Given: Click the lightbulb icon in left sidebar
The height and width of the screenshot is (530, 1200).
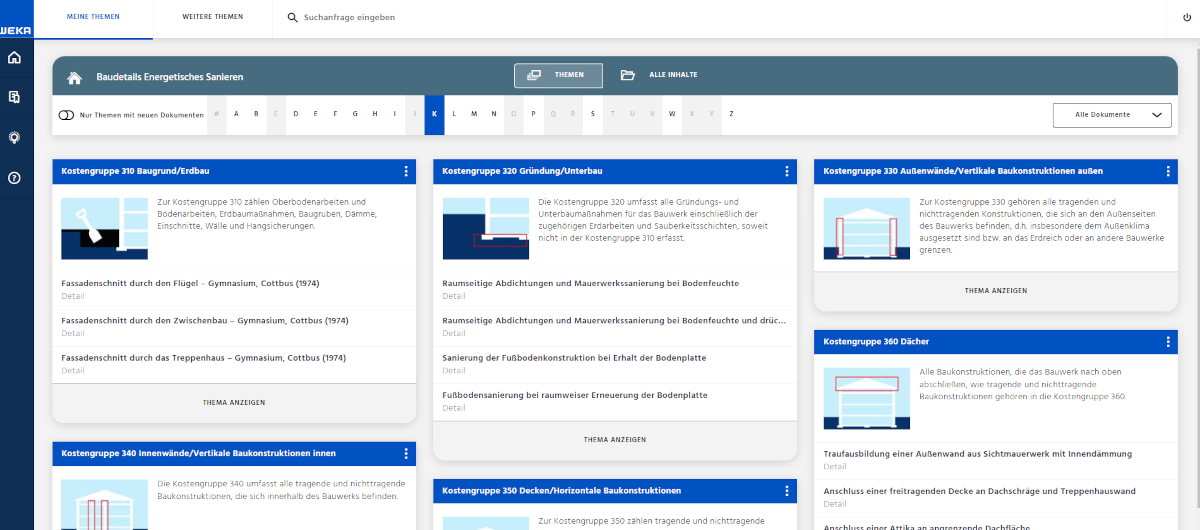Looking at the screenshot, I should (14, 138).
